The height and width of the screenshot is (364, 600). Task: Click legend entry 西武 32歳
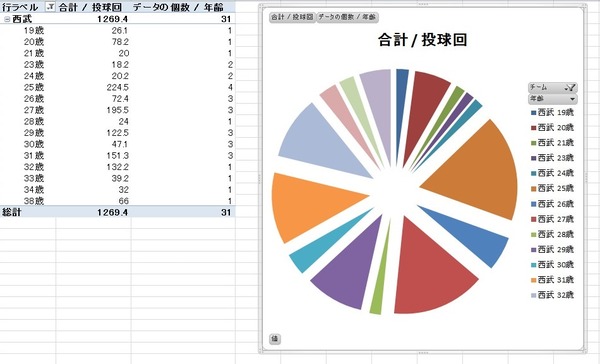(x=553, y=295)
